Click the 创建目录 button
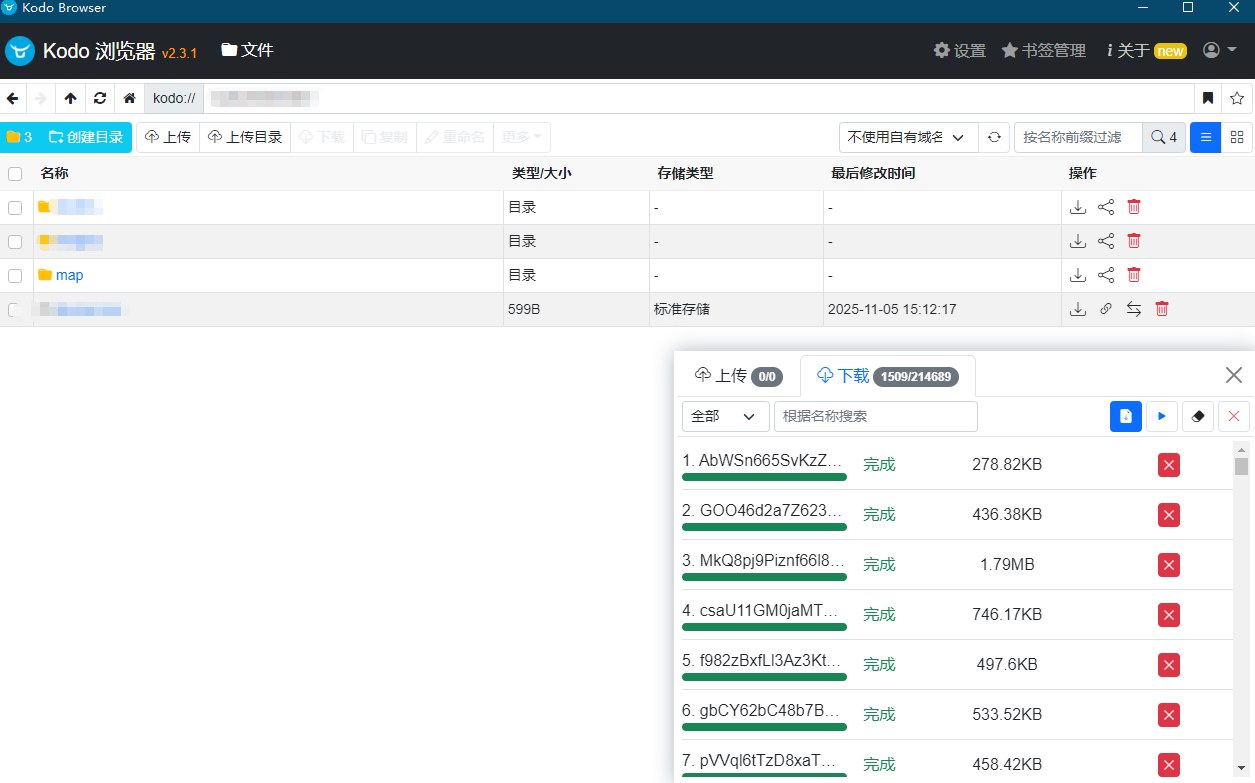The height and width of the screenshot is (783, 1255). tap(86, 137)
